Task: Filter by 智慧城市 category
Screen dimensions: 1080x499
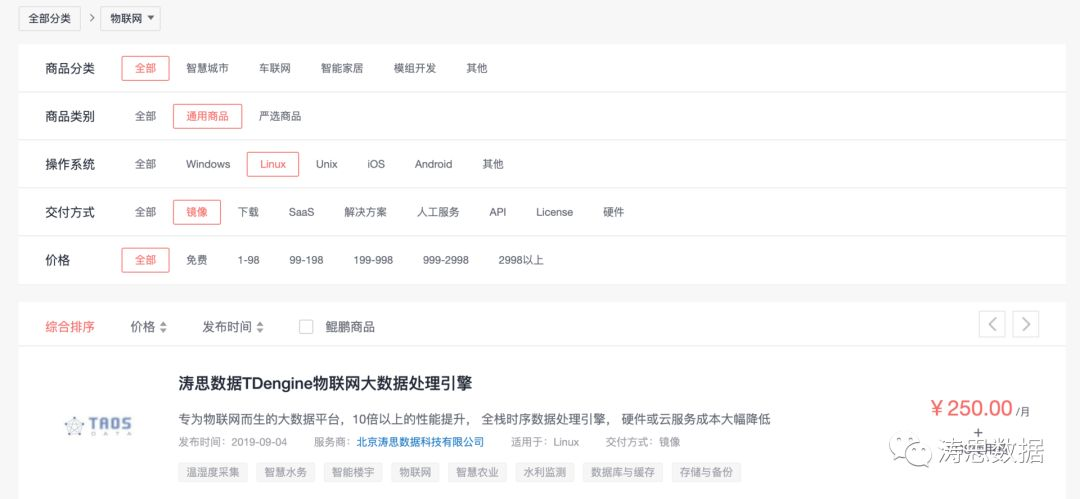Action: click(x=207, y=68)
